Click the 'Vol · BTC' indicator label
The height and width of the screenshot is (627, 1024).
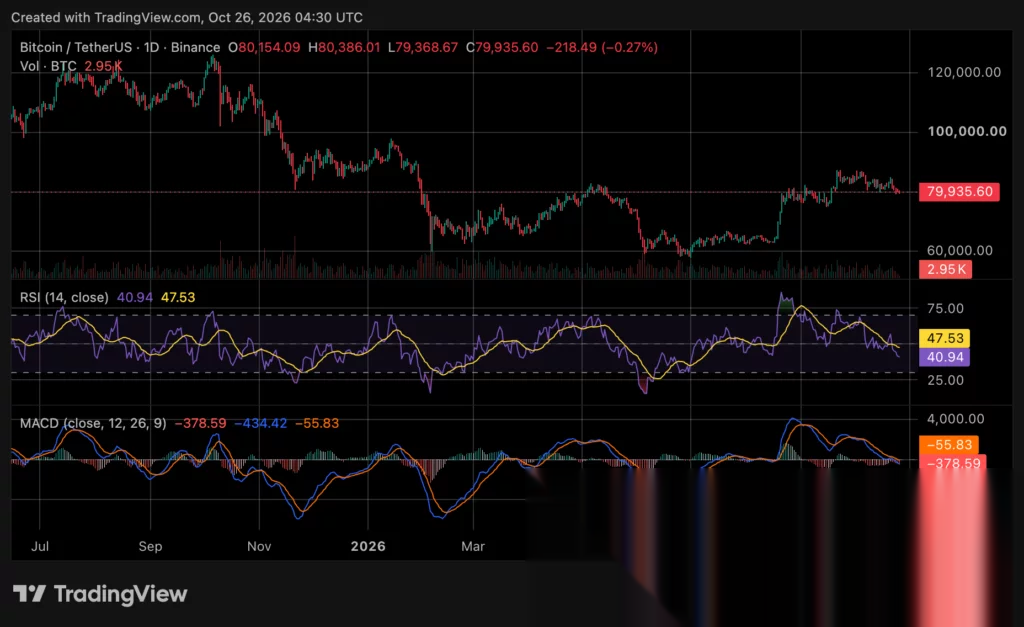tap(48, 66)
